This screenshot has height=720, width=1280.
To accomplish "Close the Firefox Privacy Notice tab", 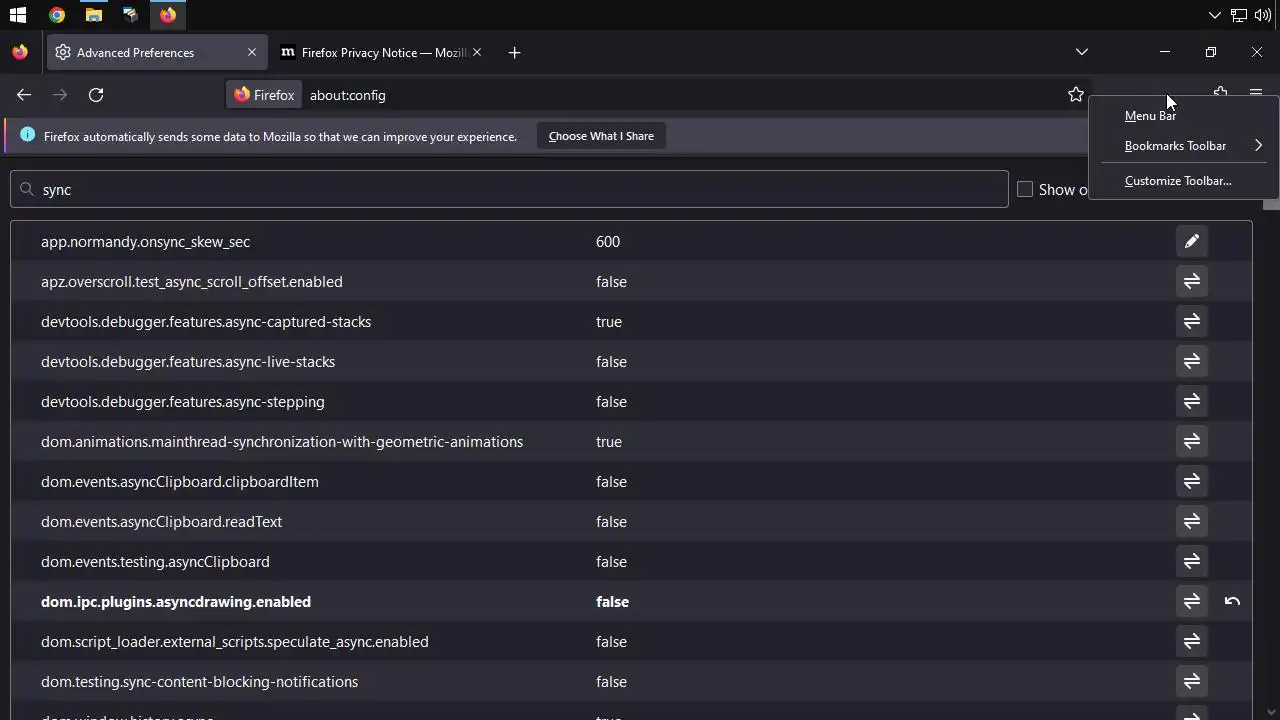I will (477, 53).
